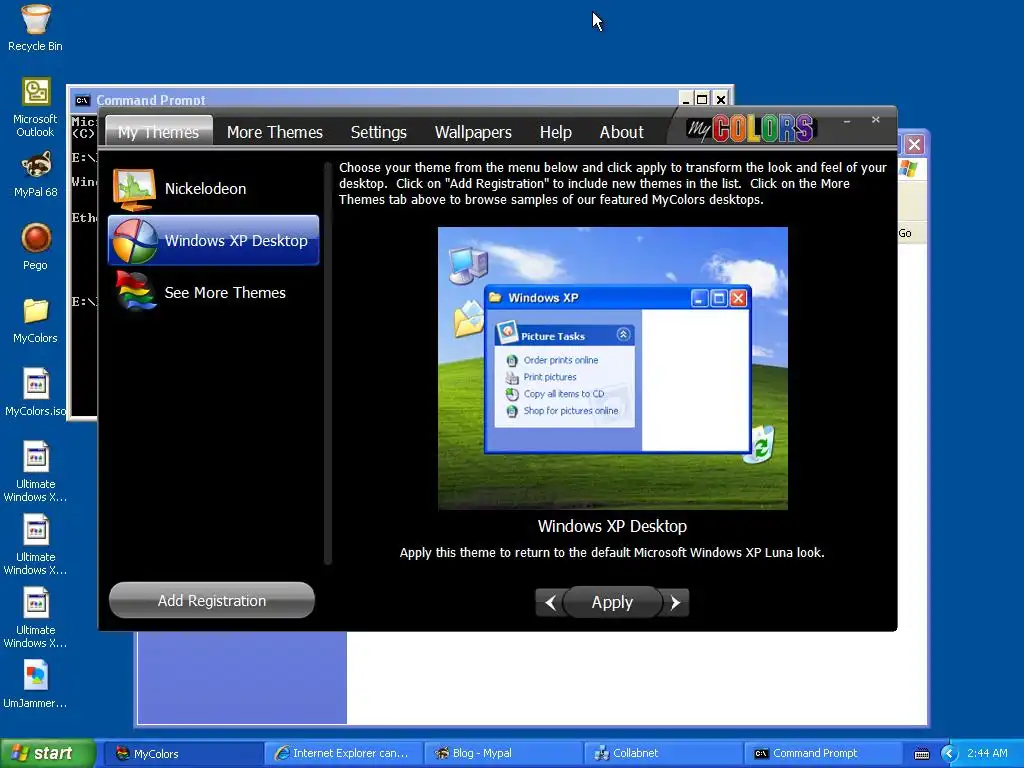
Task: Switch to MyColors taskbar button
Action: click(x=182, y=754)
